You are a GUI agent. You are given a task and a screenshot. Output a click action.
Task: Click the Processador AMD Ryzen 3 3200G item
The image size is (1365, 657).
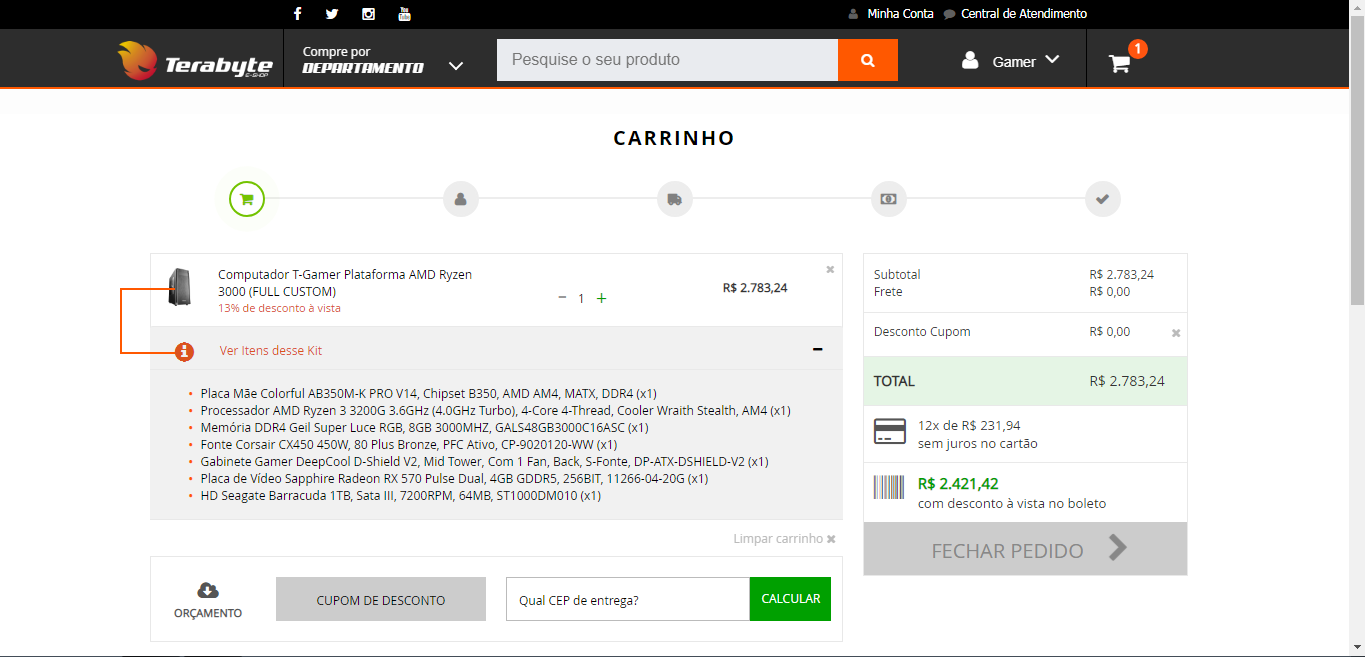tap(496, 411)
